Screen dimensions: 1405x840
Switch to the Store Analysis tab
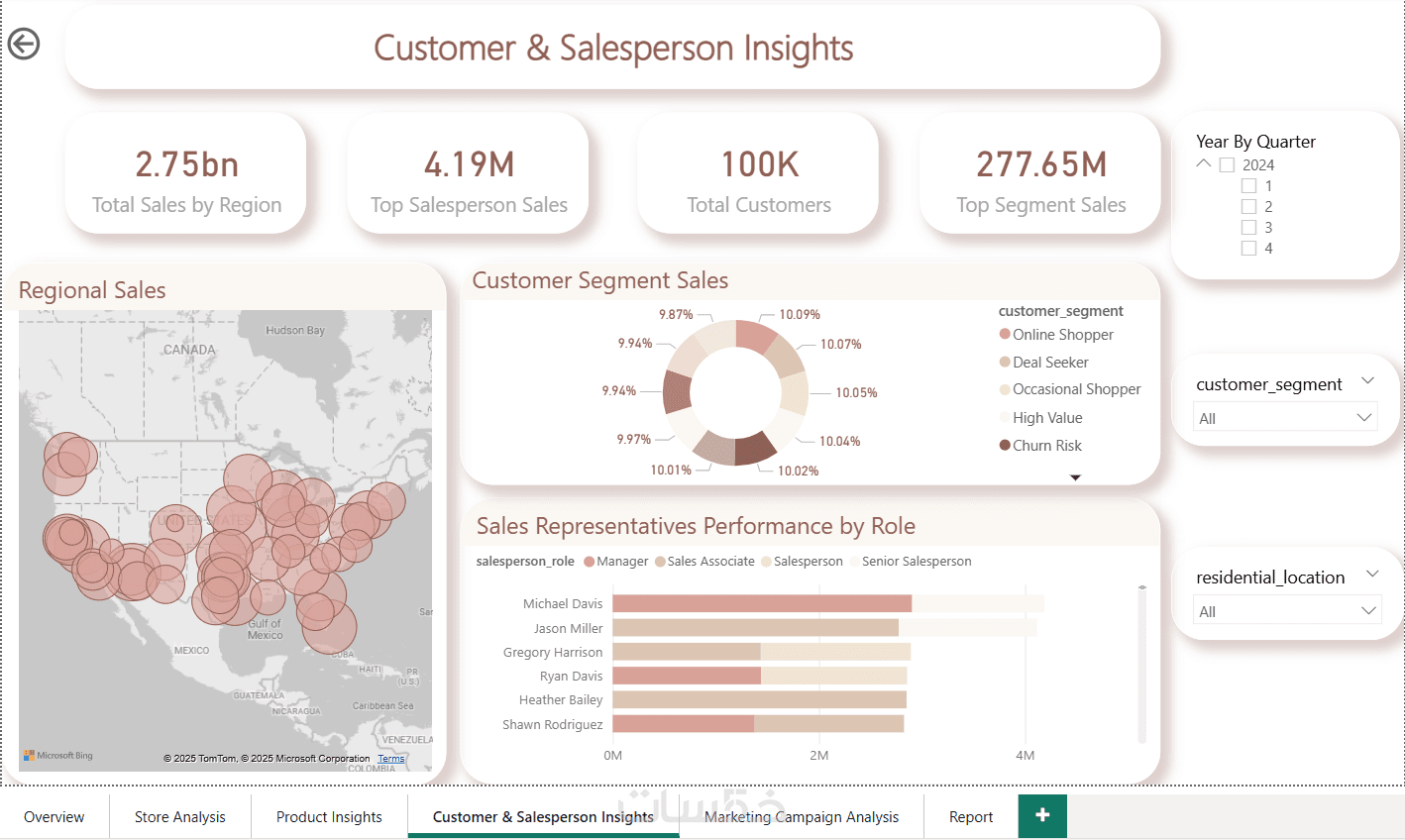179,817
